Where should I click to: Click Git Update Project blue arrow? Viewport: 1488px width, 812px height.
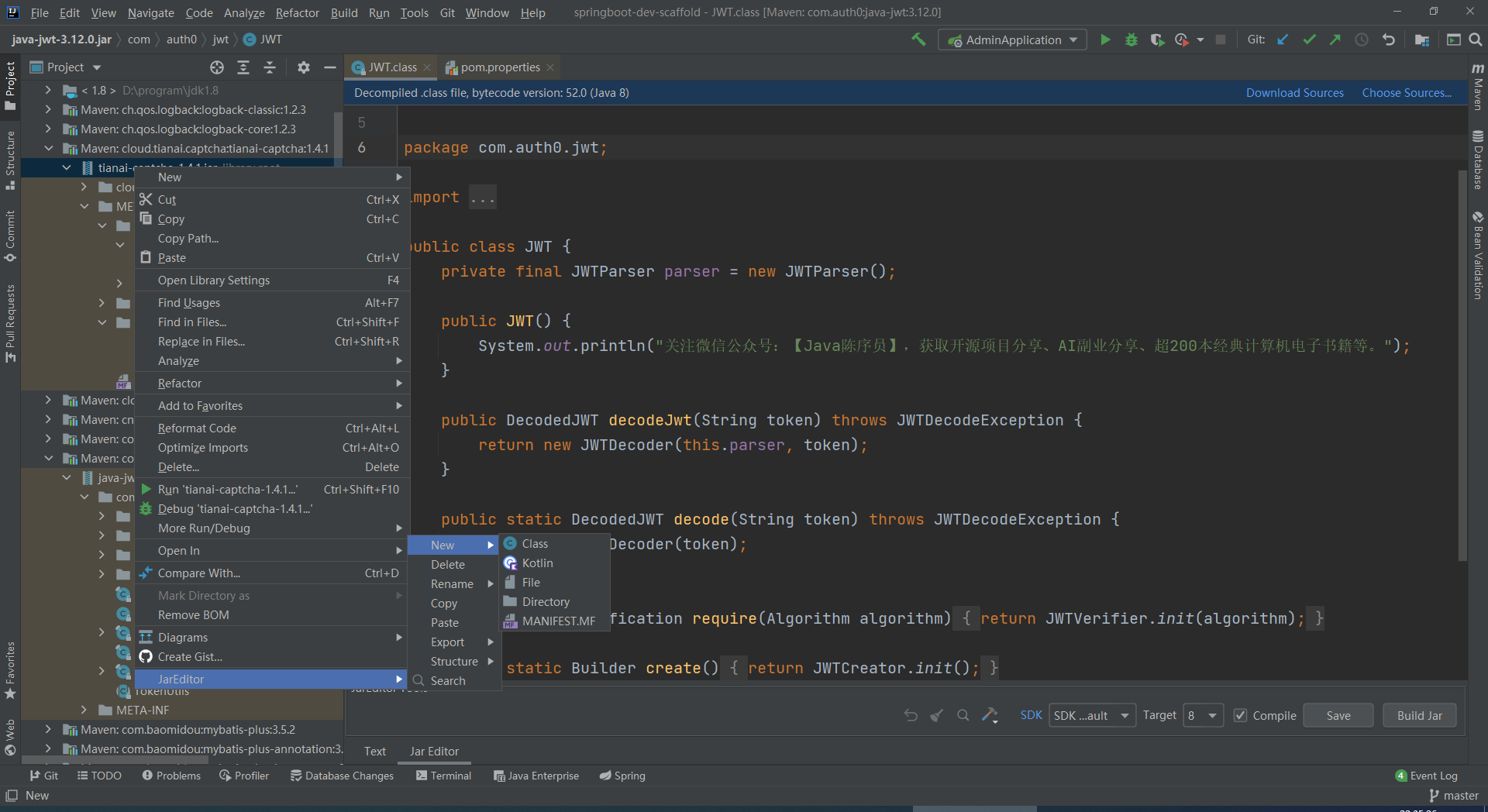tap(1283, 40)
